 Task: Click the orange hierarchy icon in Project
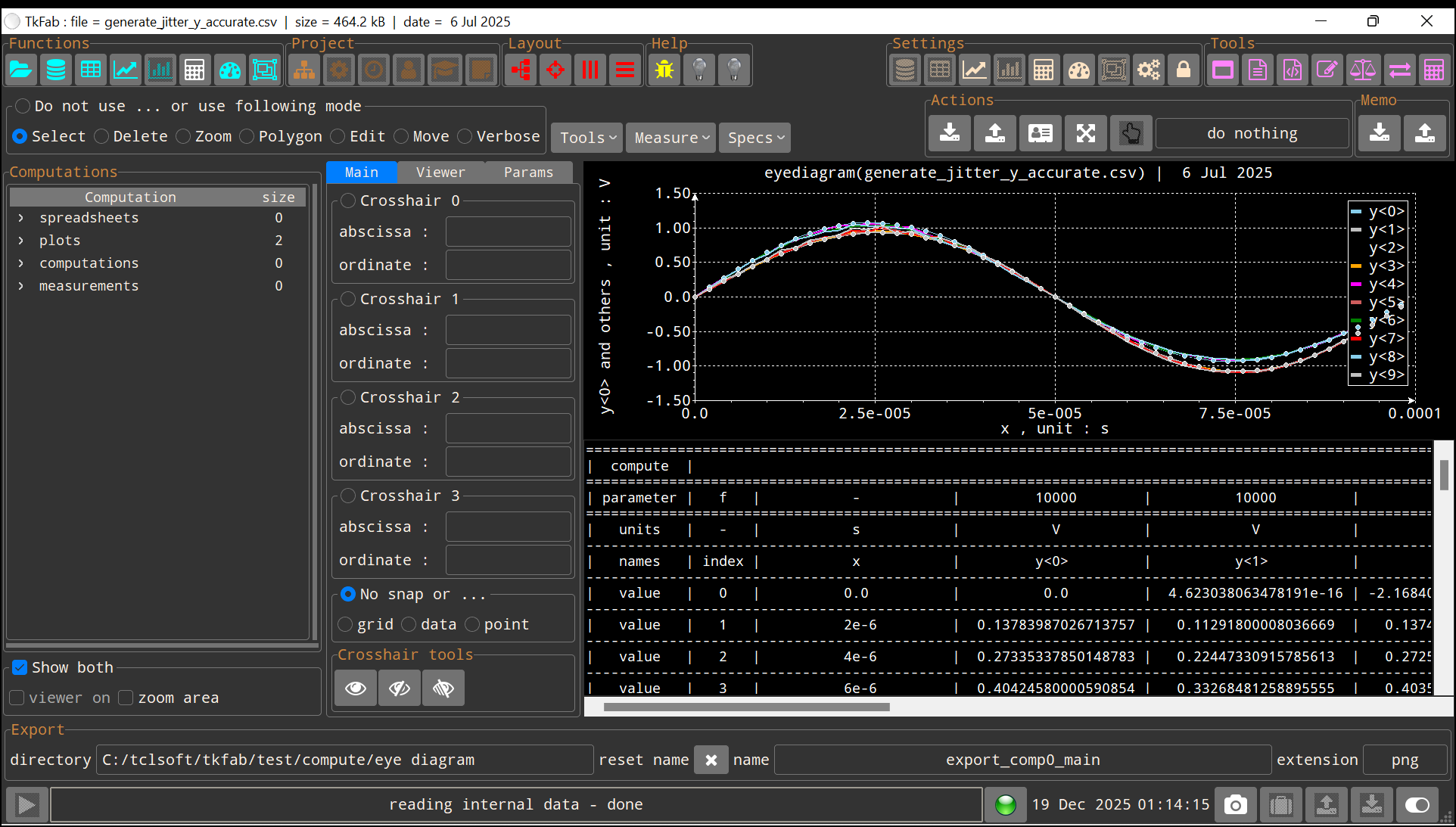304,70
